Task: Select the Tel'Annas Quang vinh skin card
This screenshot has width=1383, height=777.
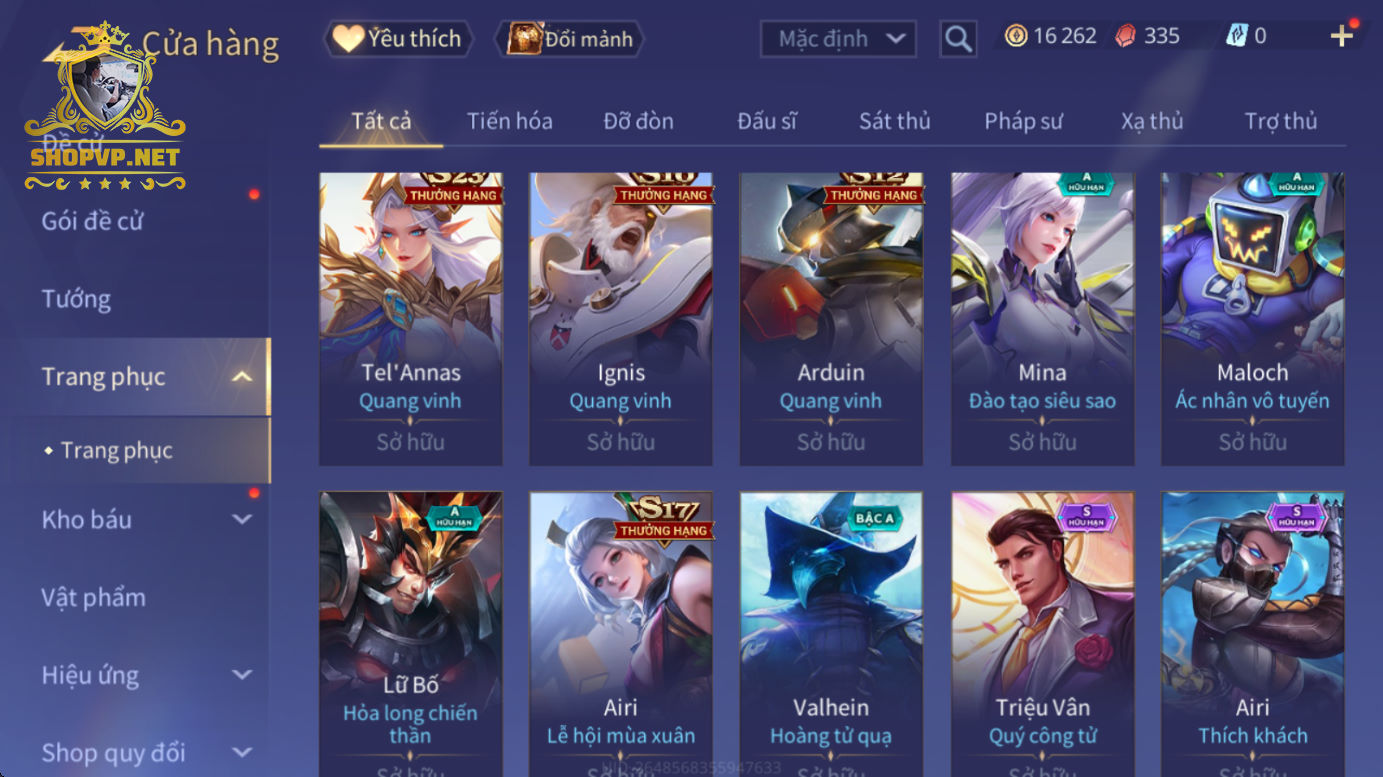Action: pos(411,319)
